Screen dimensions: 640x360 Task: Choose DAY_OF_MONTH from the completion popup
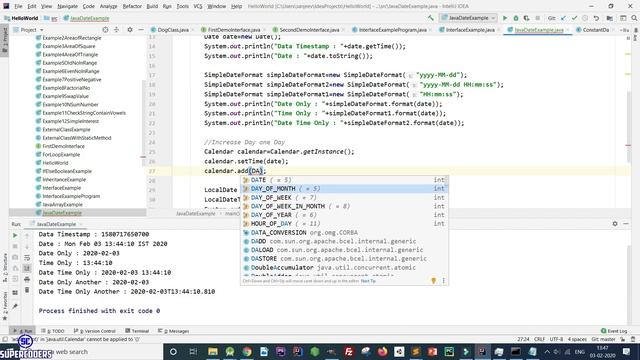point(344,189)
